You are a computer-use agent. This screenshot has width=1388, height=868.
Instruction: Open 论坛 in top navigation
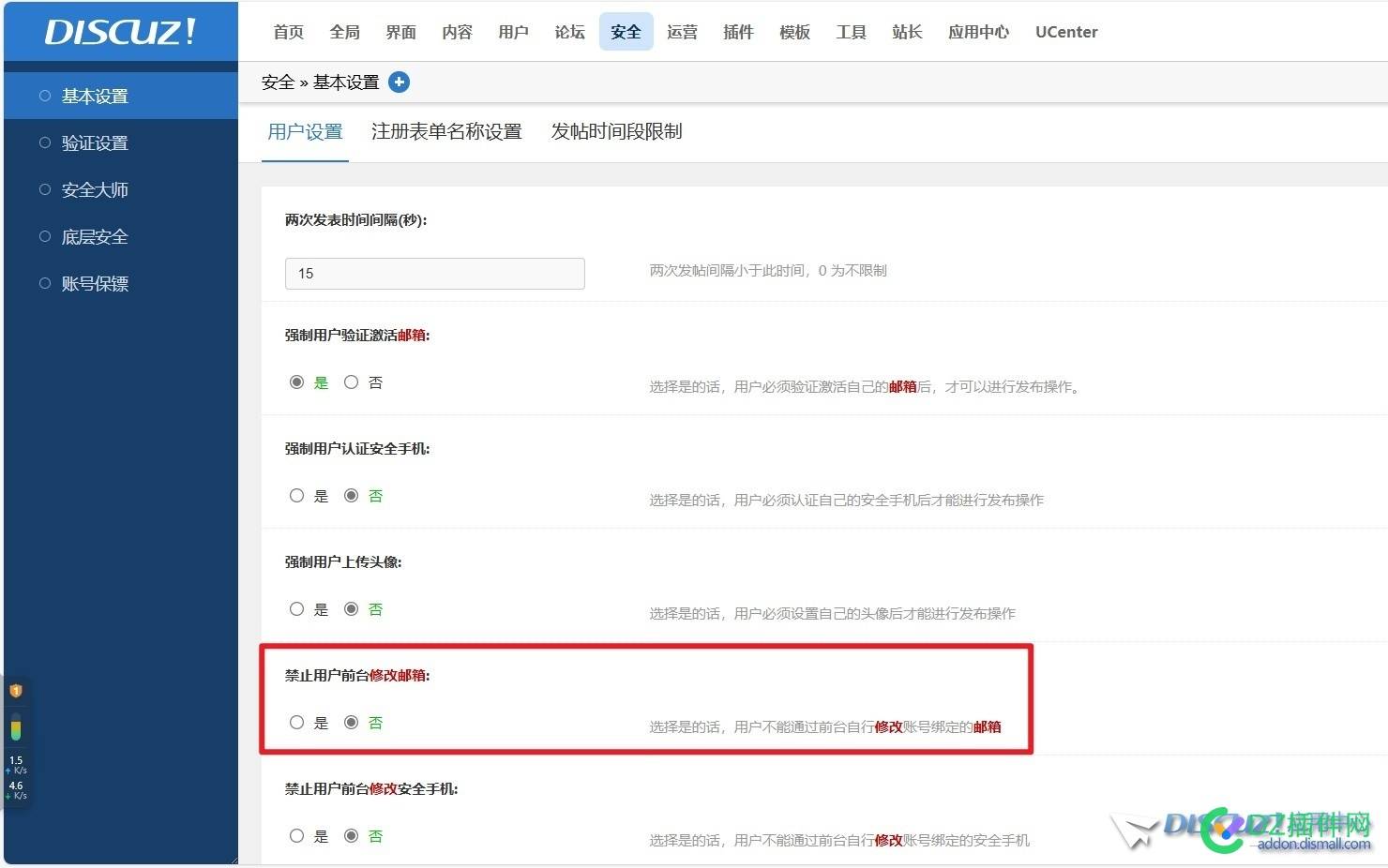570,32
